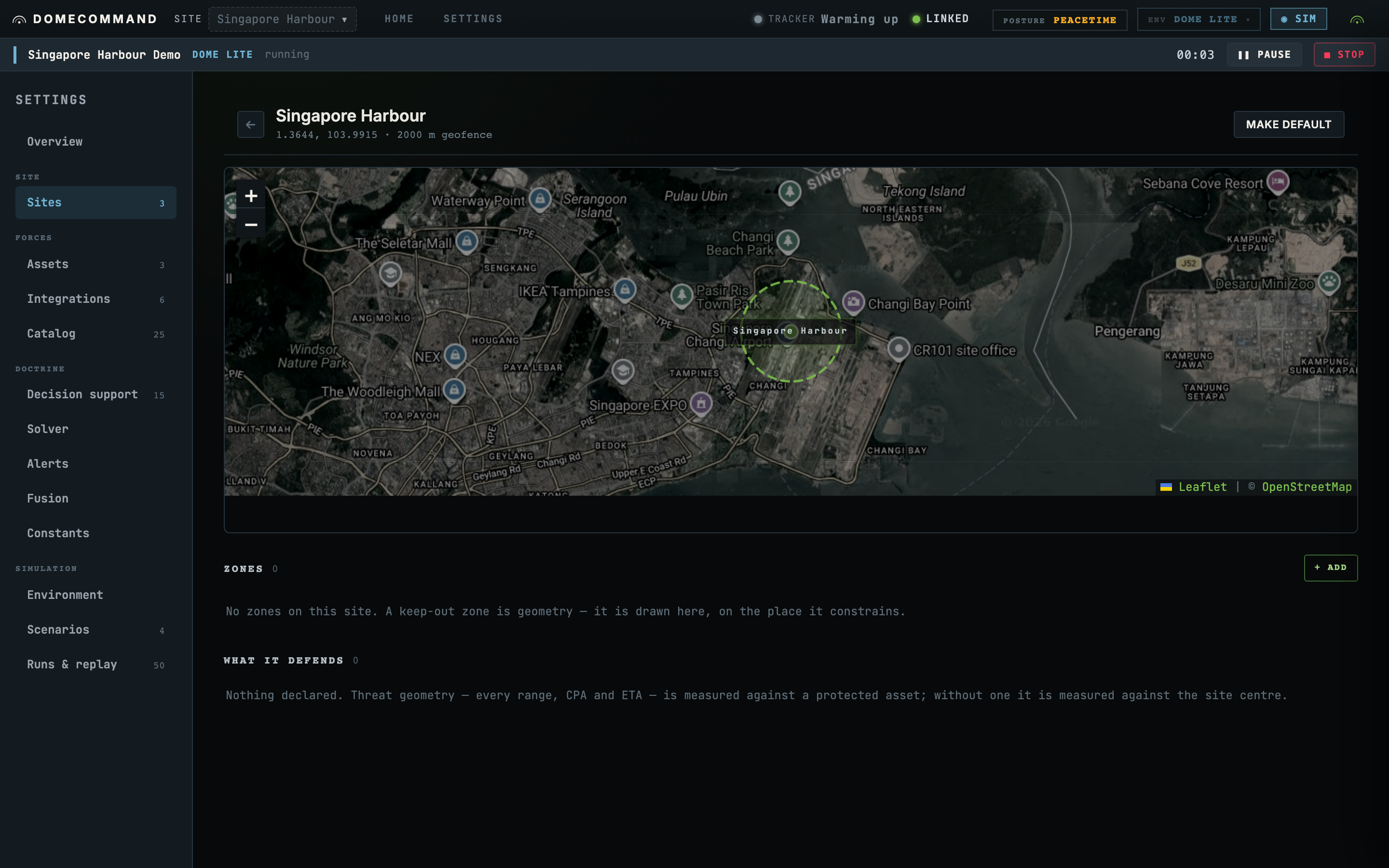Add a new zone with Add button

(1331, 568)
